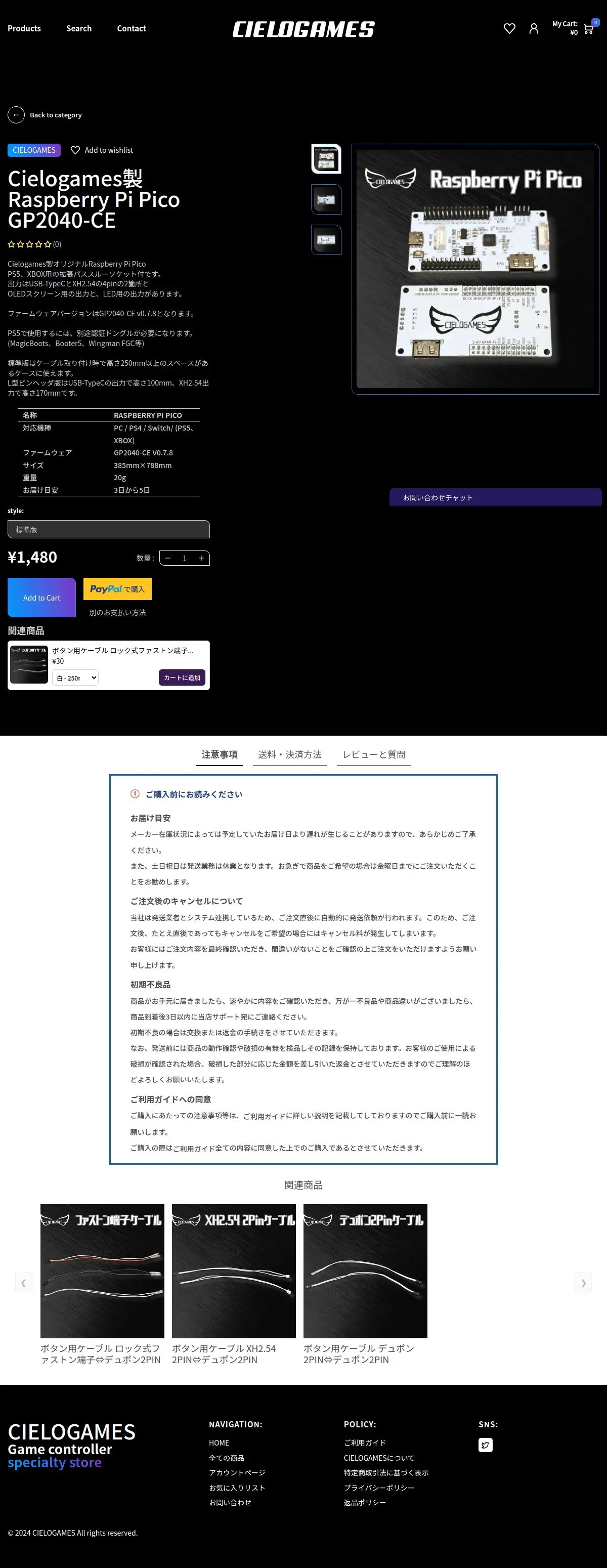The height and width of the screenshot is (1568, 607).
Task: Open ボタン用ケーブル XH2.54 product title link
Action: point(224,1354)
